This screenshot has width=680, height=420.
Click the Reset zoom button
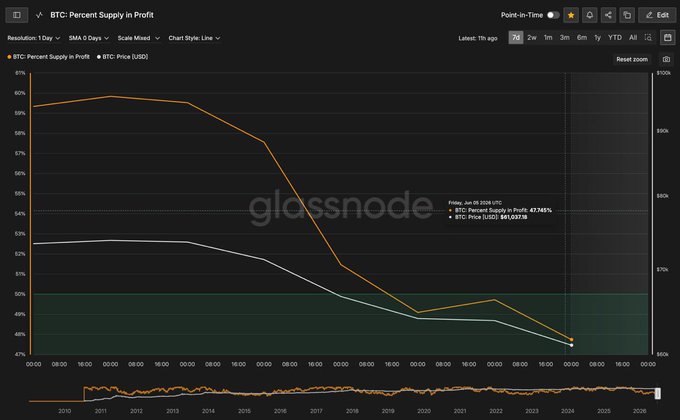[x=632, y=59]
